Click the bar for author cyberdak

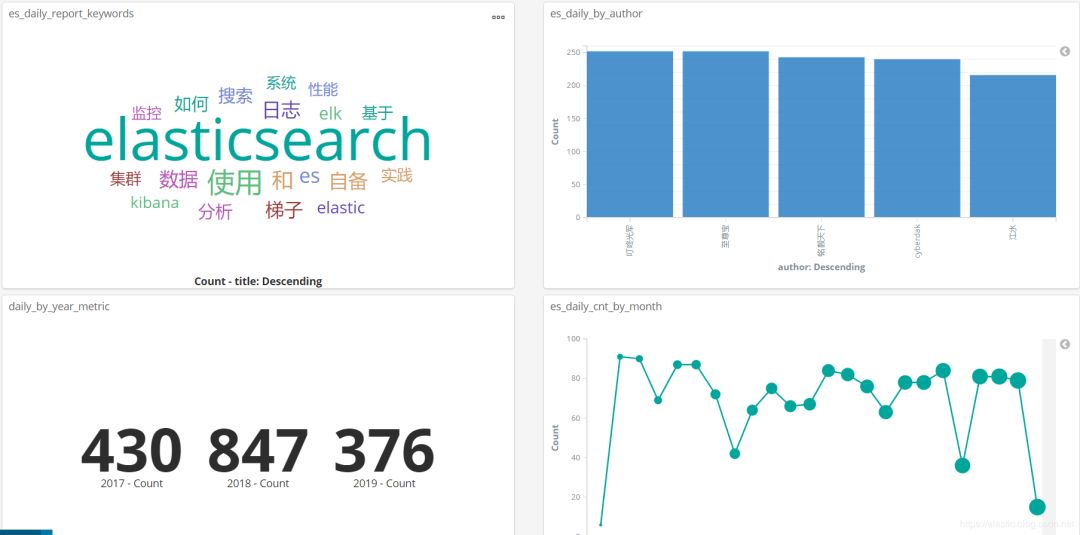[917, 138]
